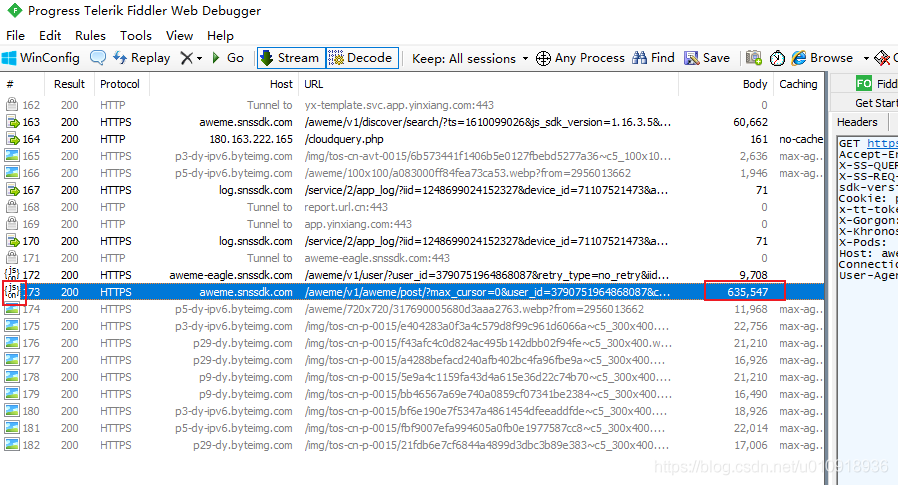Click lock icon of session 171

tap(11, 258)
